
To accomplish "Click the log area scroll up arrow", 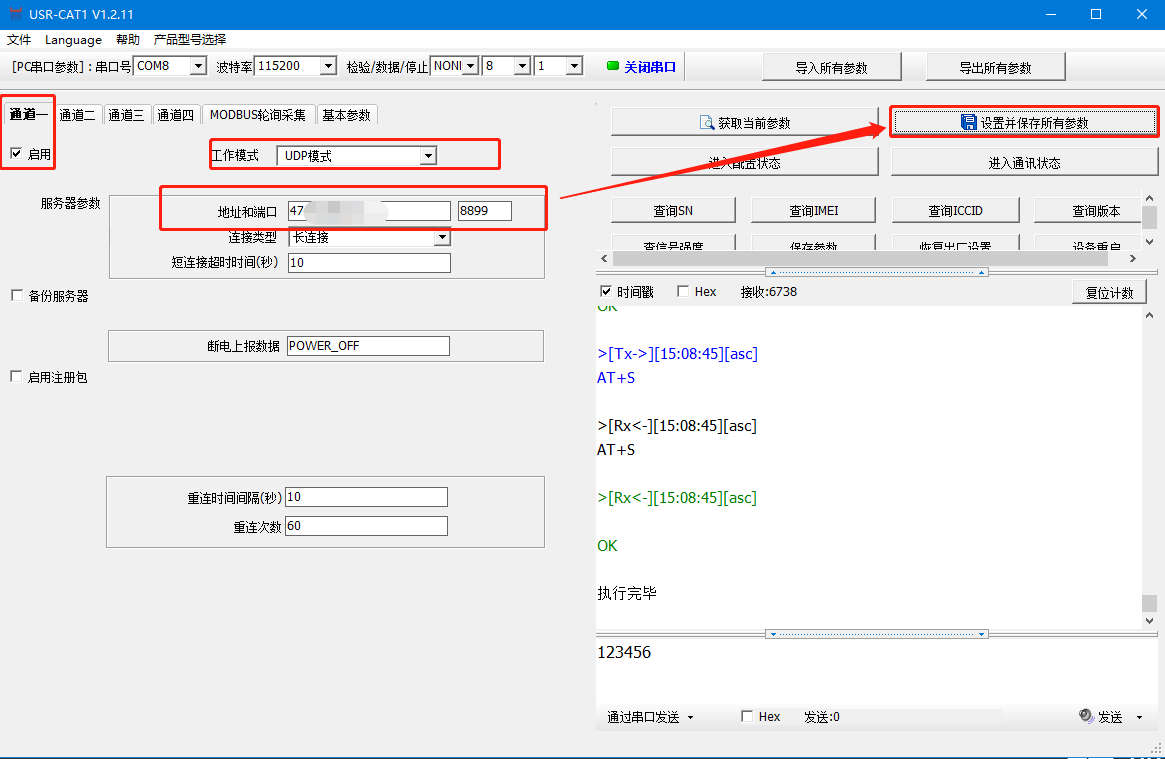I will point(1149,315).
